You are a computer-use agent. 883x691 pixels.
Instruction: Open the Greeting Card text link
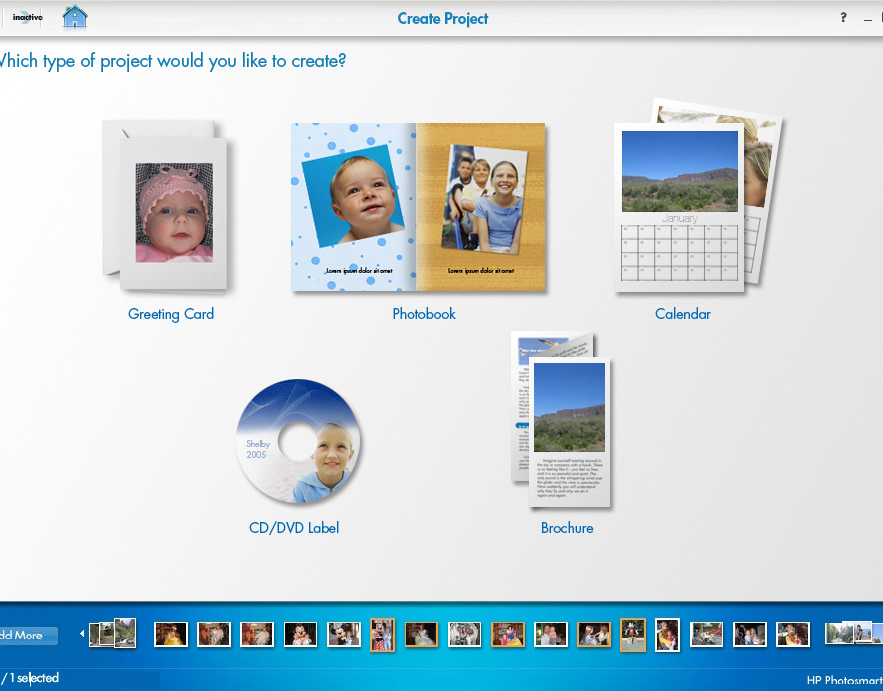tap(171, 314)
